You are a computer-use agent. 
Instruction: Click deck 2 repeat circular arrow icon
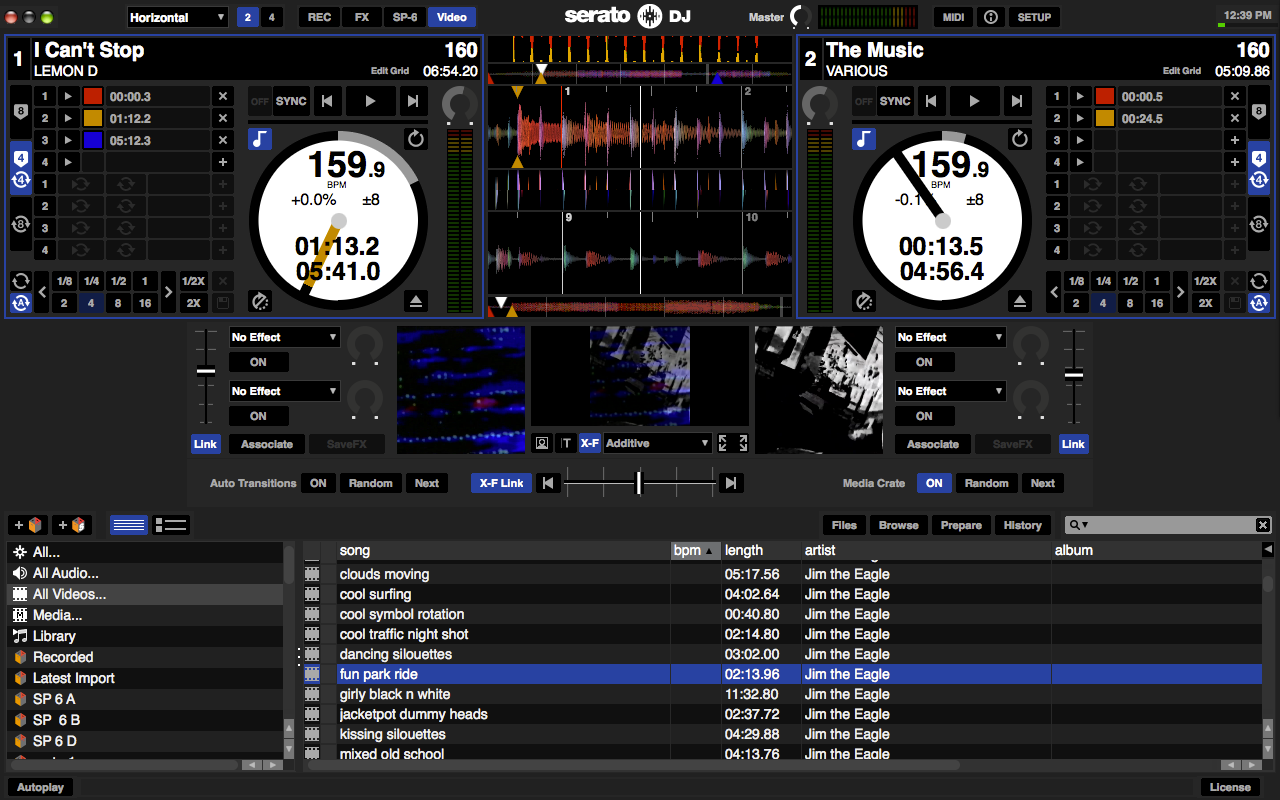point(1020,139)
